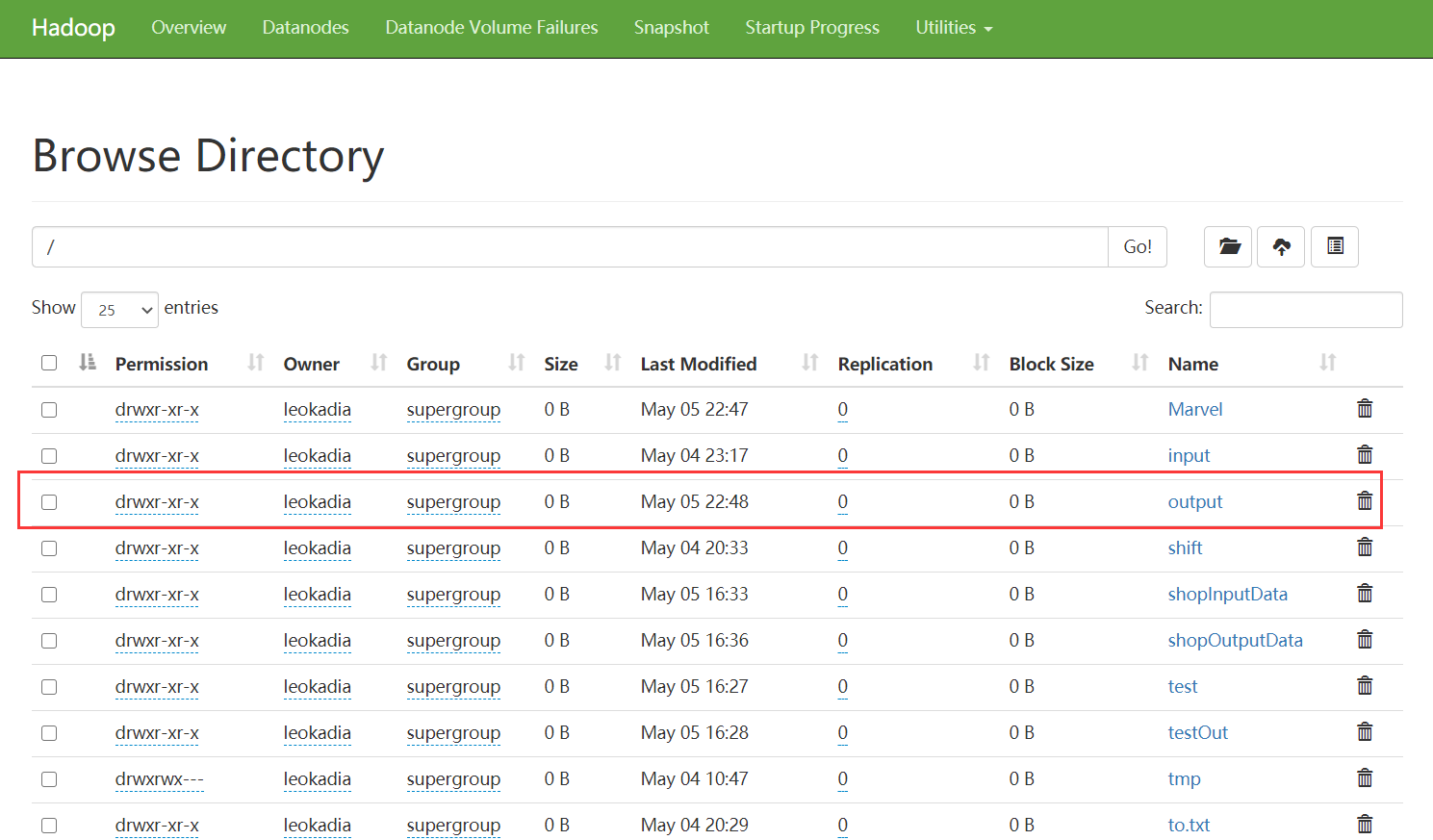Sort by the Name column arrows
The image size is (1433, 840).
(1328, 363)
